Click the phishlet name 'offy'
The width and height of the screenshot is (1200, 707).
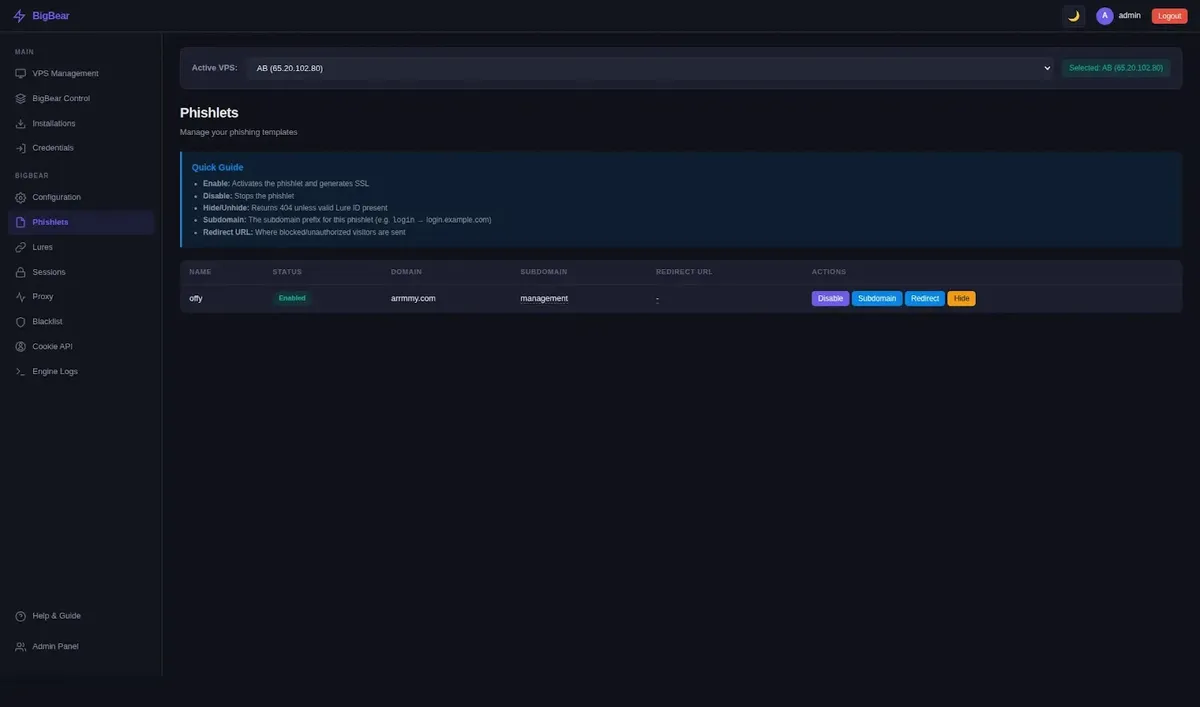click(x=196, y=298)
